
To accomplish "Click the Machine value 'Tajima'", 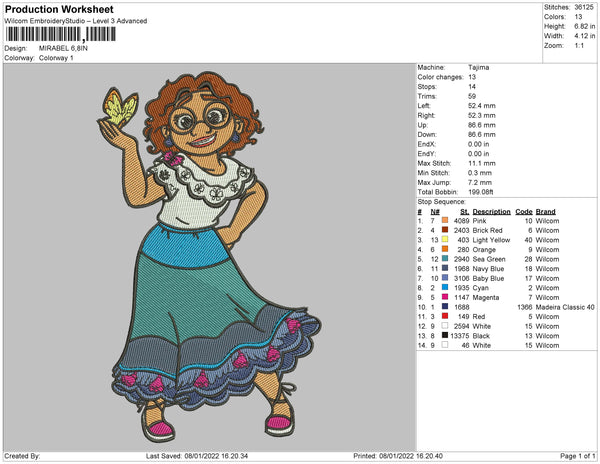I will click(x=479, y=67).
